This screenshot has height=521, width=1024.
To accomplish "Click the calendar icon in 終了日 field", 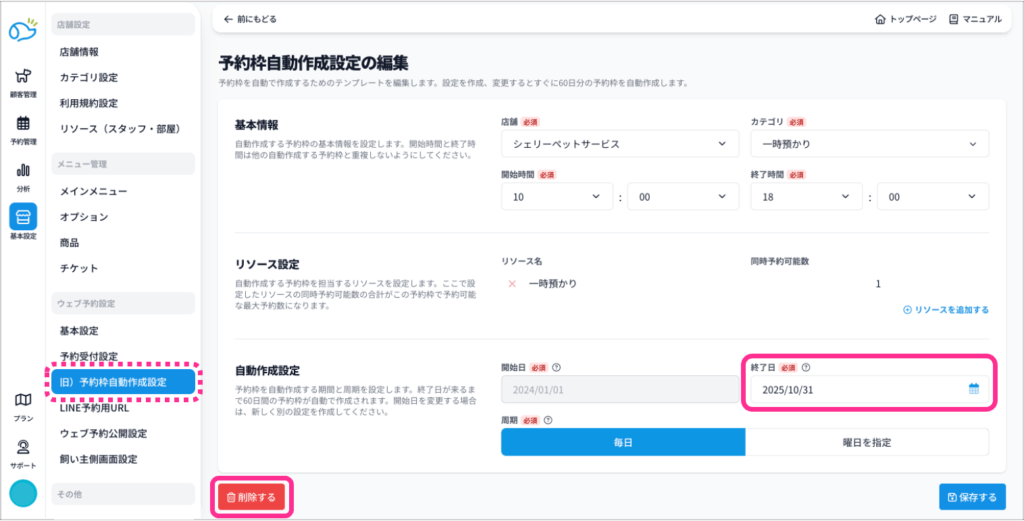I will coord(973,389).
